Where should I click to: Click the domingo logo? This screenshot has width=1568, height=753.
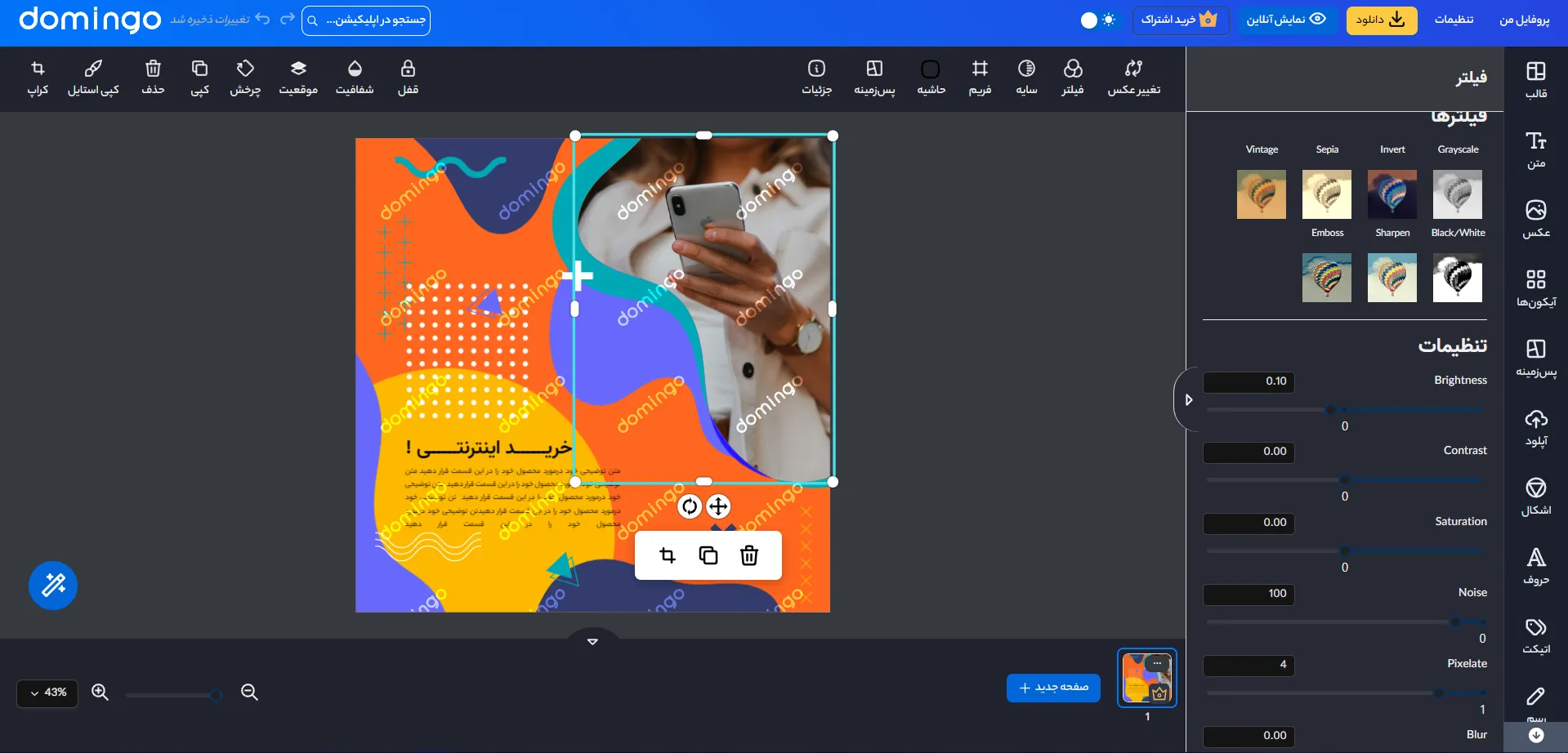click(90, 20)
